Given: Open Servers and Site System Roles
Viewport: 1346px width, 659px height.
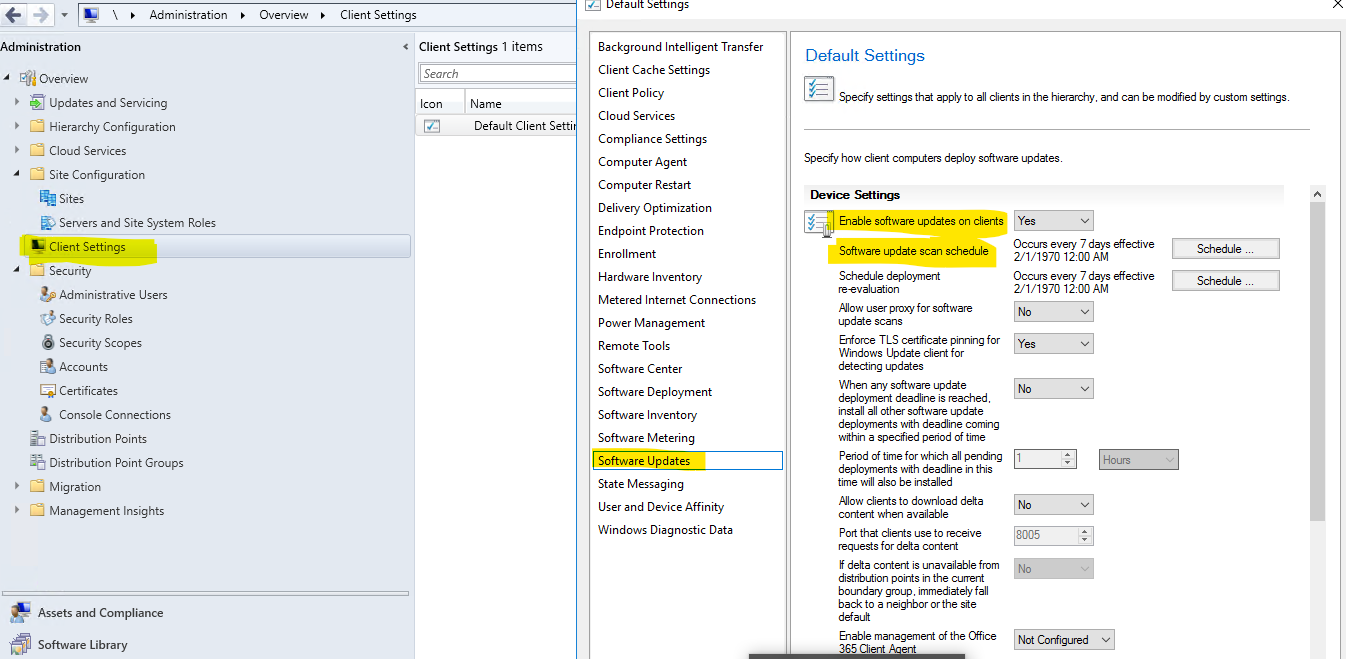Looking at the screenshot, I should click(133, 222).
